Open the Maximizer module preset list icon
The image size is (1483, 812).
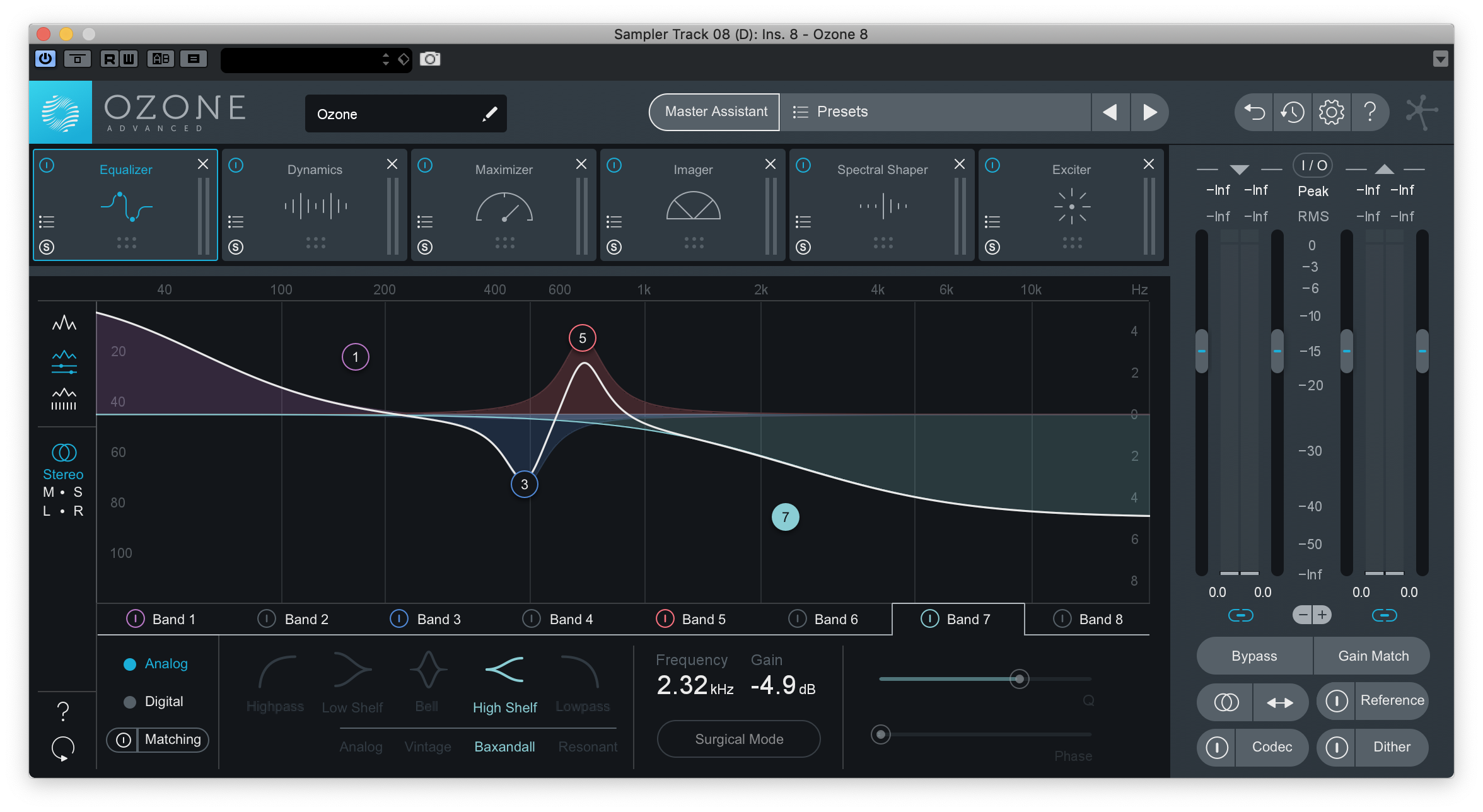coord(425,222)
